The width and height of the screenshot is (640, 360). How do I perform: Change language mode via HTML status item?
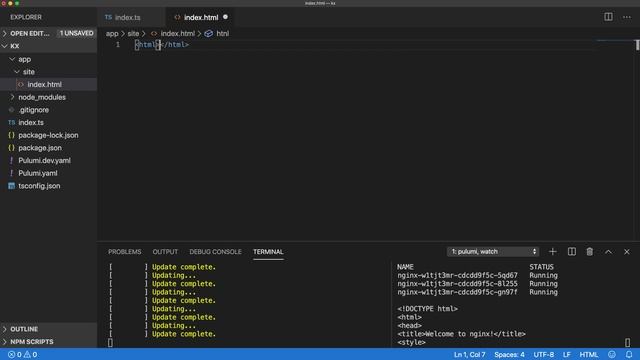589,354
